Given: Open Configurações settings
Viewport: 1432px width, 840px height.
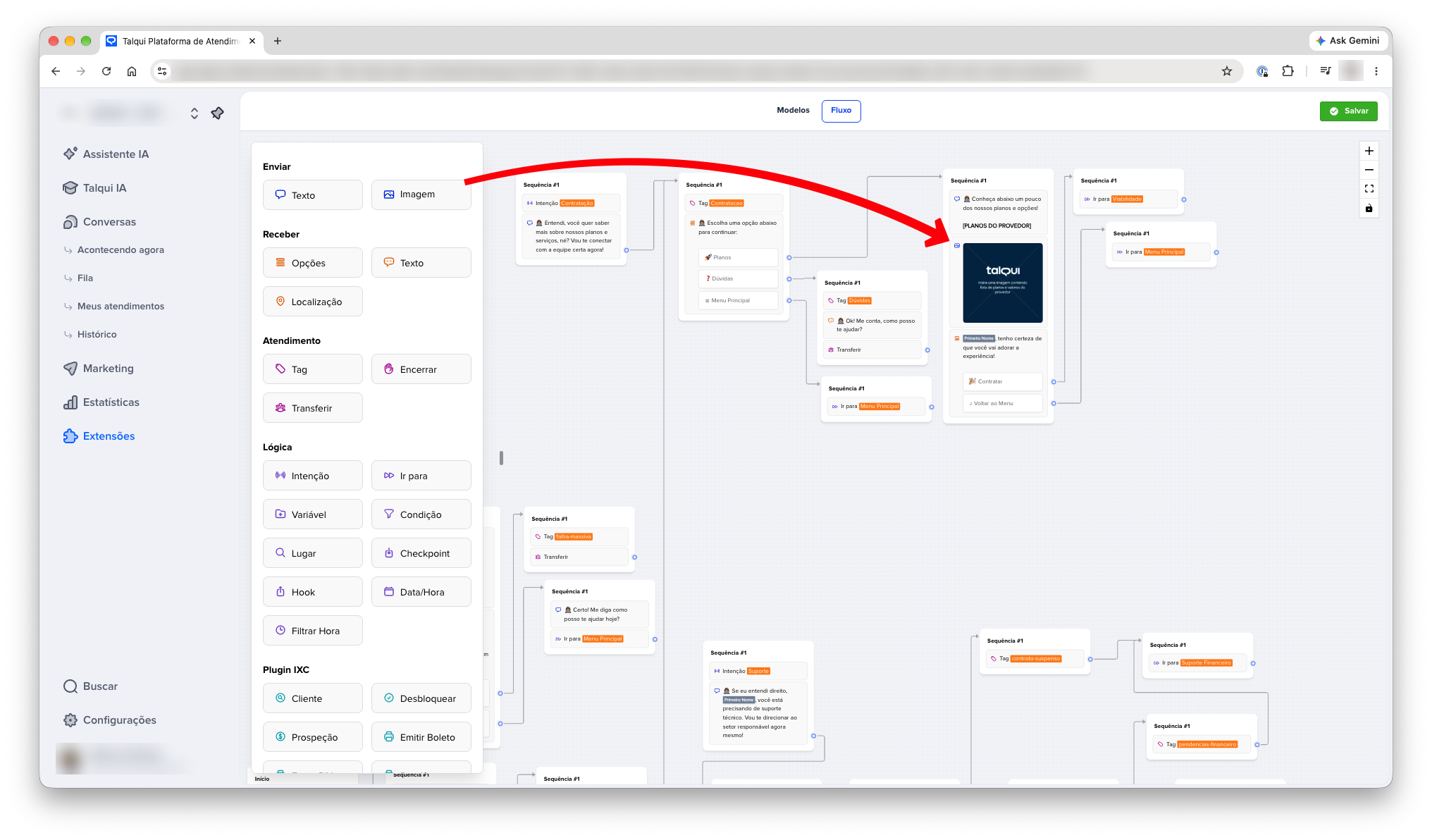Looking at the screenshot, I should coord(109,719).
